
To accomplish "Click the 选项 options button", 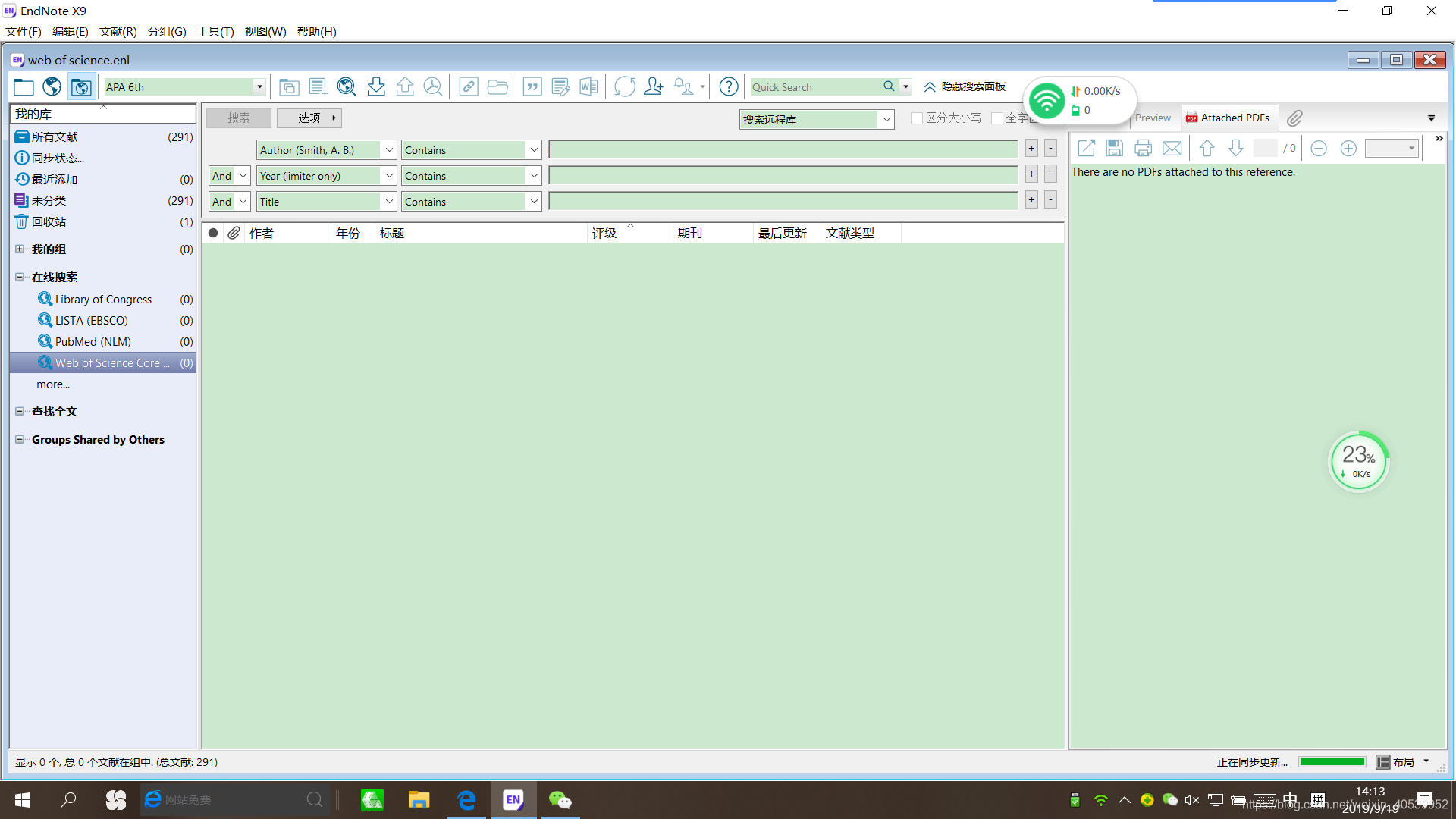I will tap(309, 118).
